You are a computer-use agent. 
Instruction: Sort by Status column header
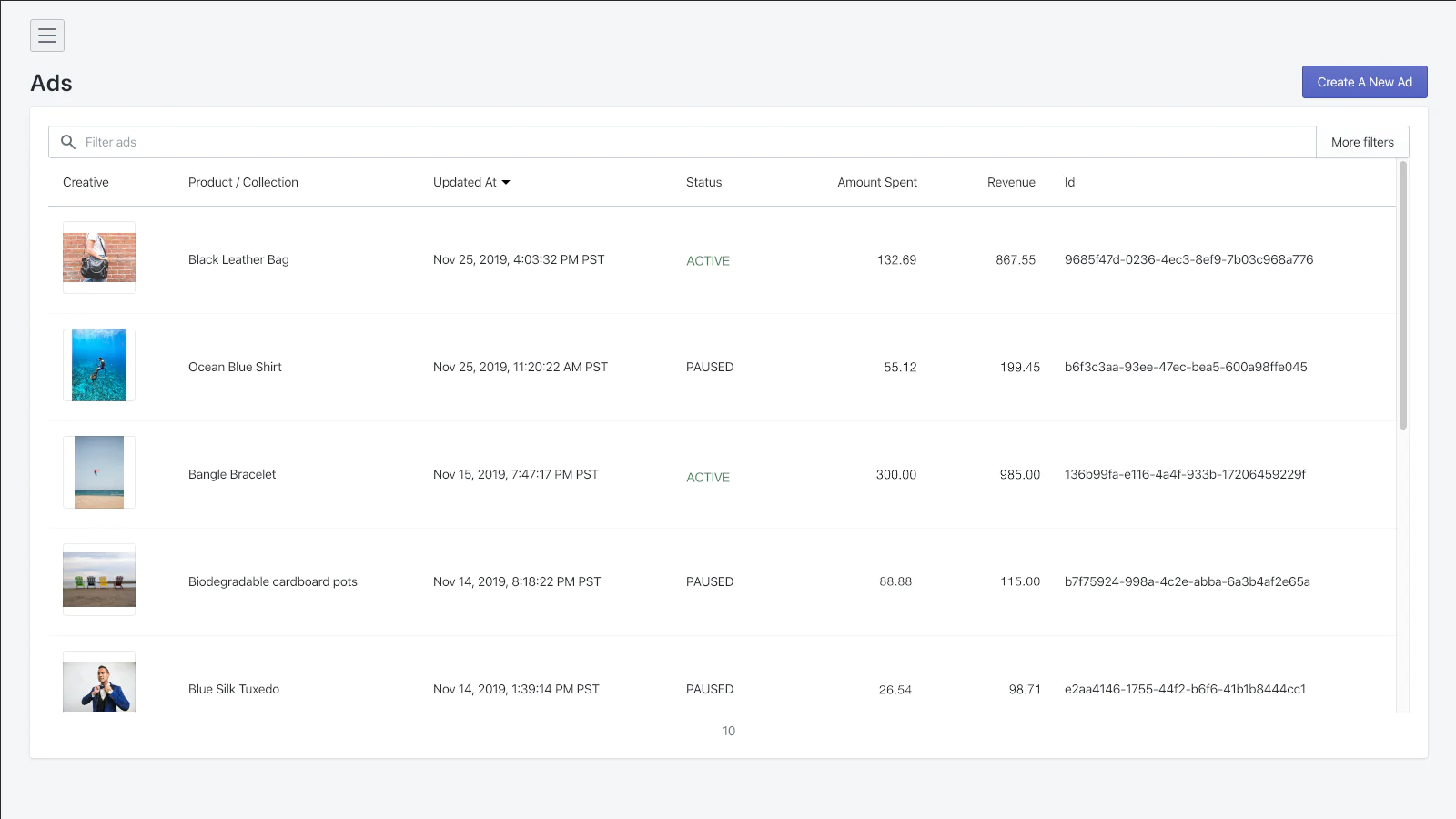(703, 182)
